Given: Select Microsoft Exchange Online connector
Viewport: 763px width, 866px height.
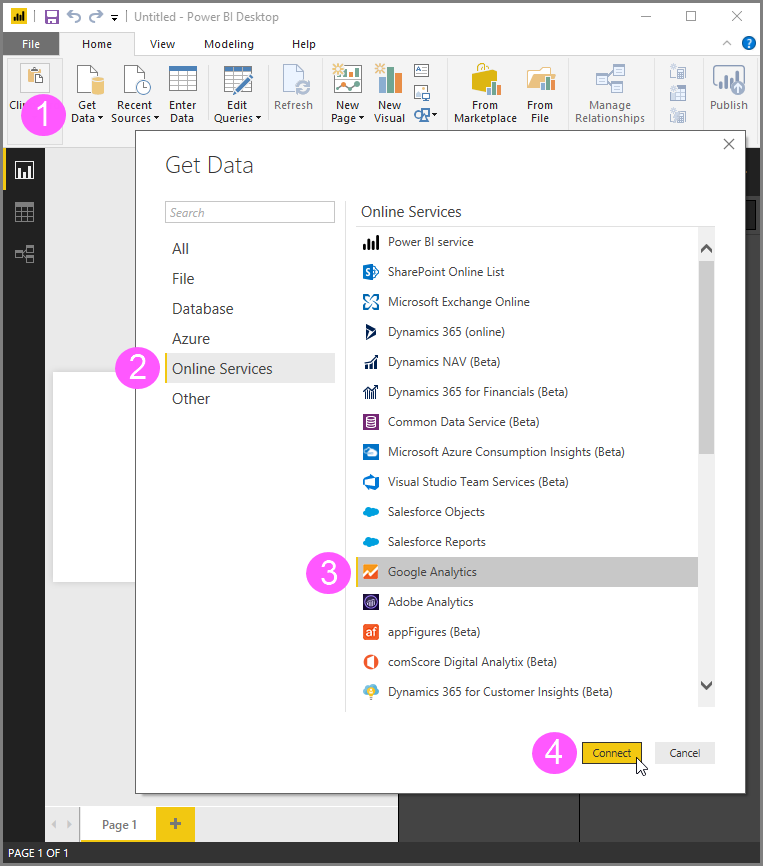Looking at the screenshot, I should coord(527,302).
